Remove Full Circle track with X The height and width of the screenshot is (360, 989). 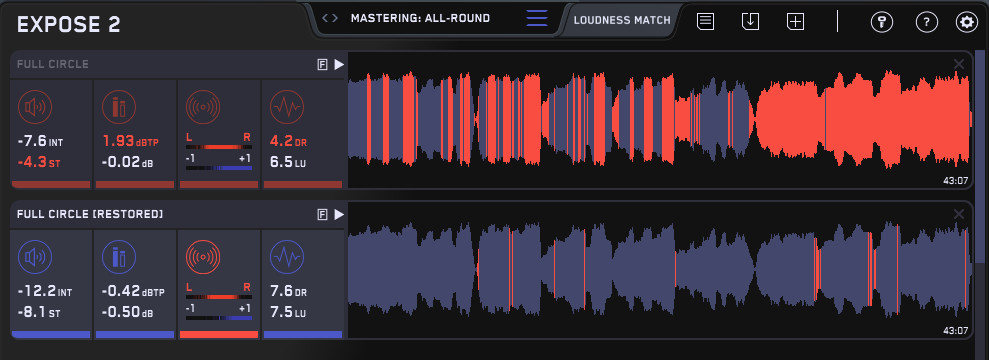click(x=959, y=64)
